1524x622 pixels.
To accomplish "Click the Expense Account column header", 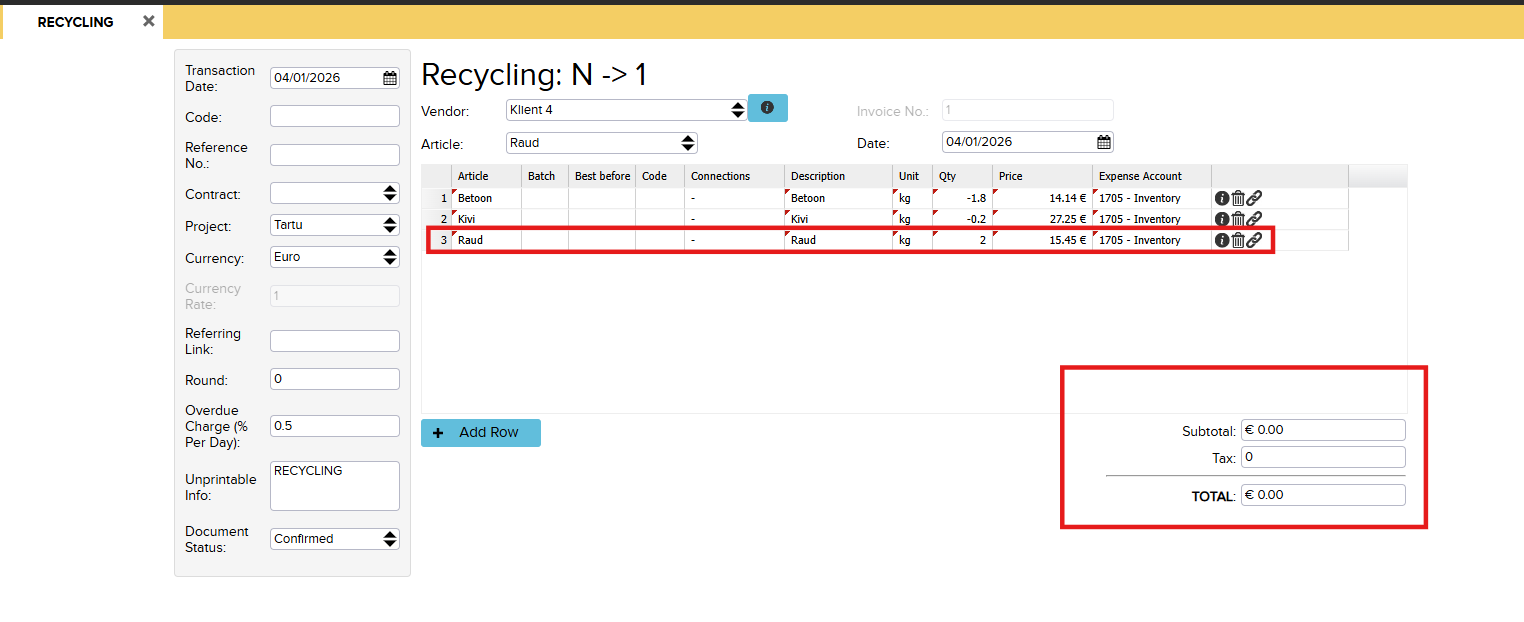I will (1140, 176).
